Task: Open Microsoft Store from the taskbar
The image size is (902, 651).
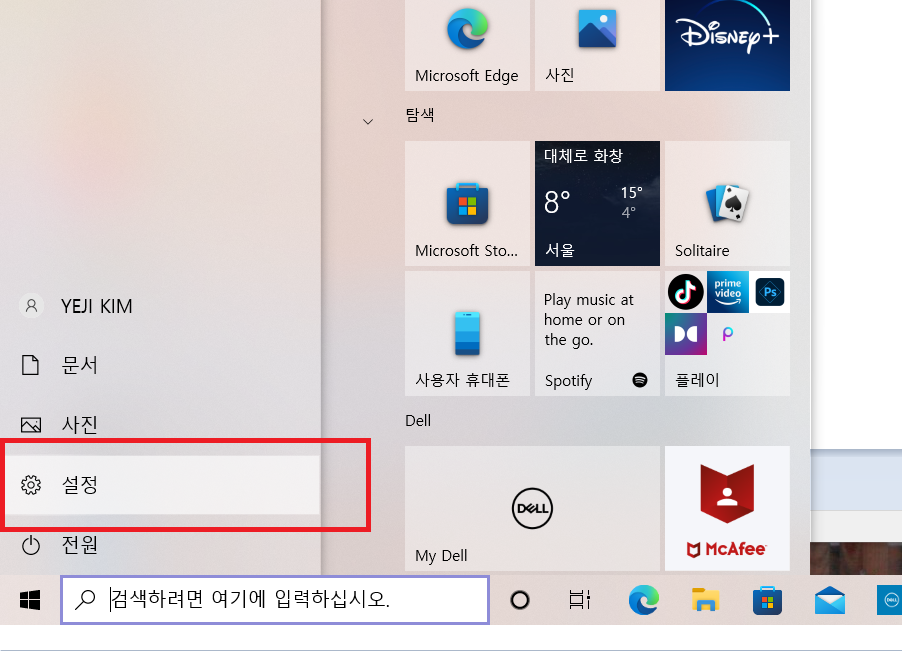Action: click(x=767, y=600)
